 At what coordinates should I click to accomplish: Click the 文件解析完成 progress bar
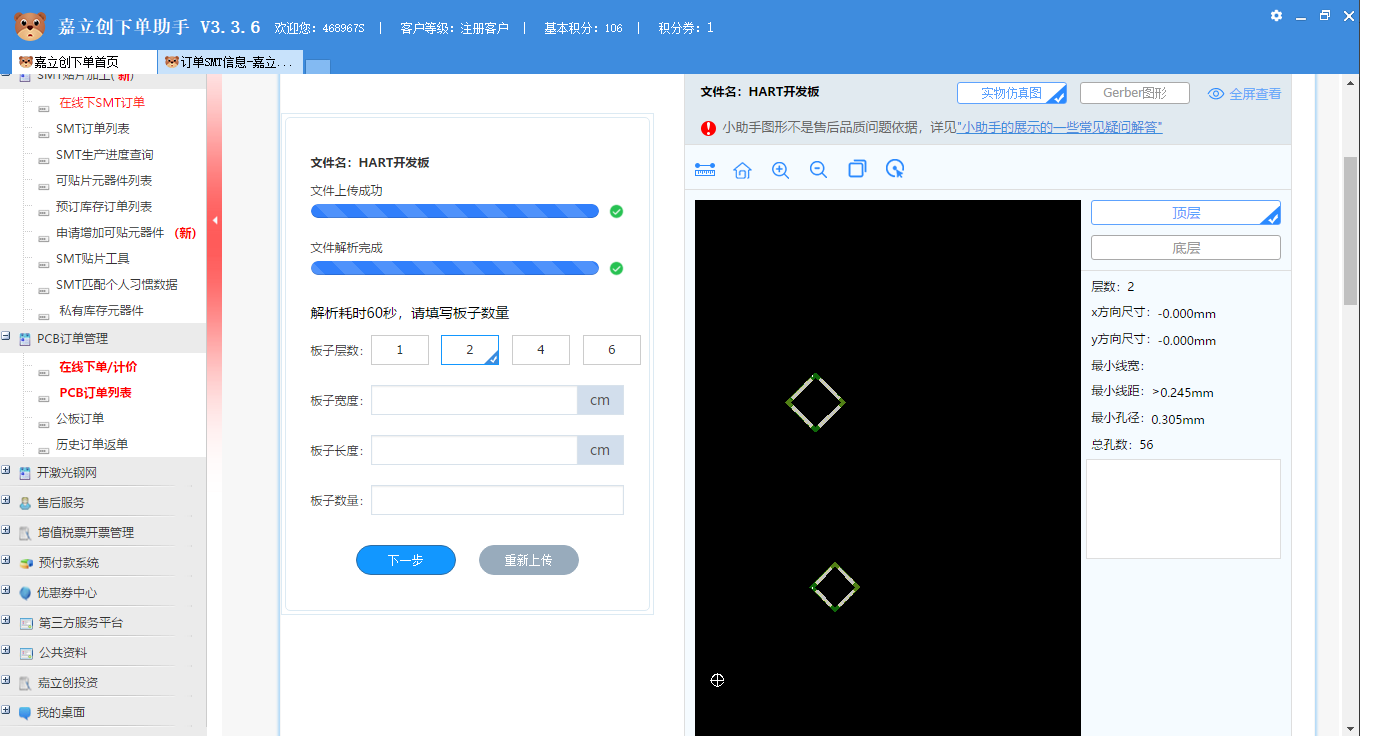point(455,268)
